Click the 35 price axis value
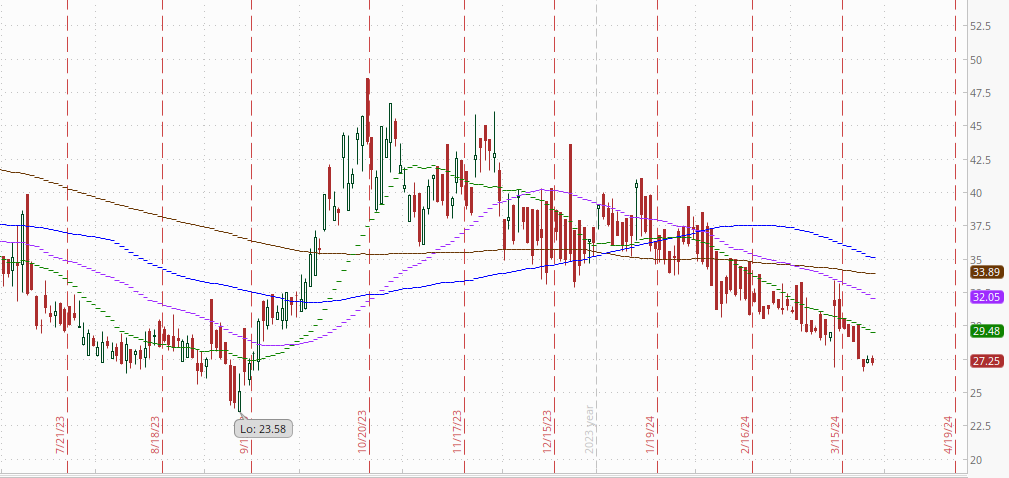This screenshot has height=478, width=1009. coord(976,259)
